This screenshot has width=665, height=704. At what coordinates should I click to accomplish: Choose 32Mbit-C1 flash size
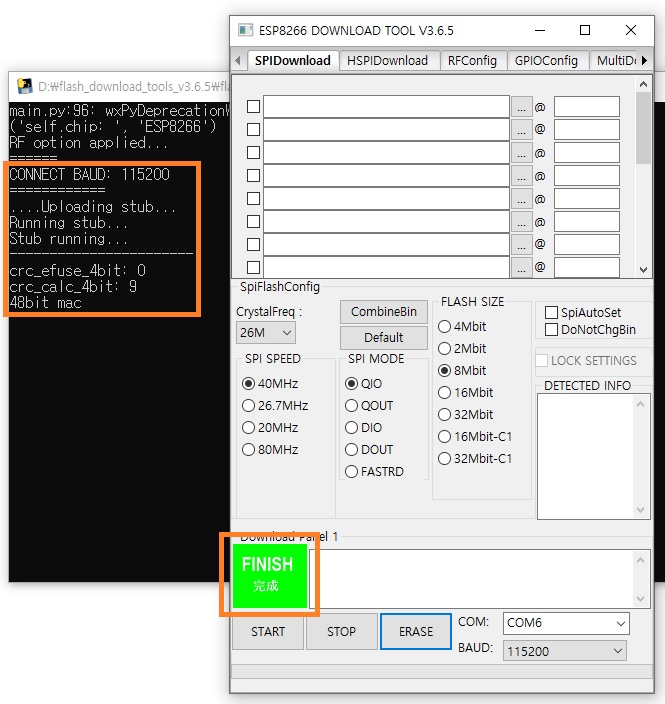coord(475,458)
